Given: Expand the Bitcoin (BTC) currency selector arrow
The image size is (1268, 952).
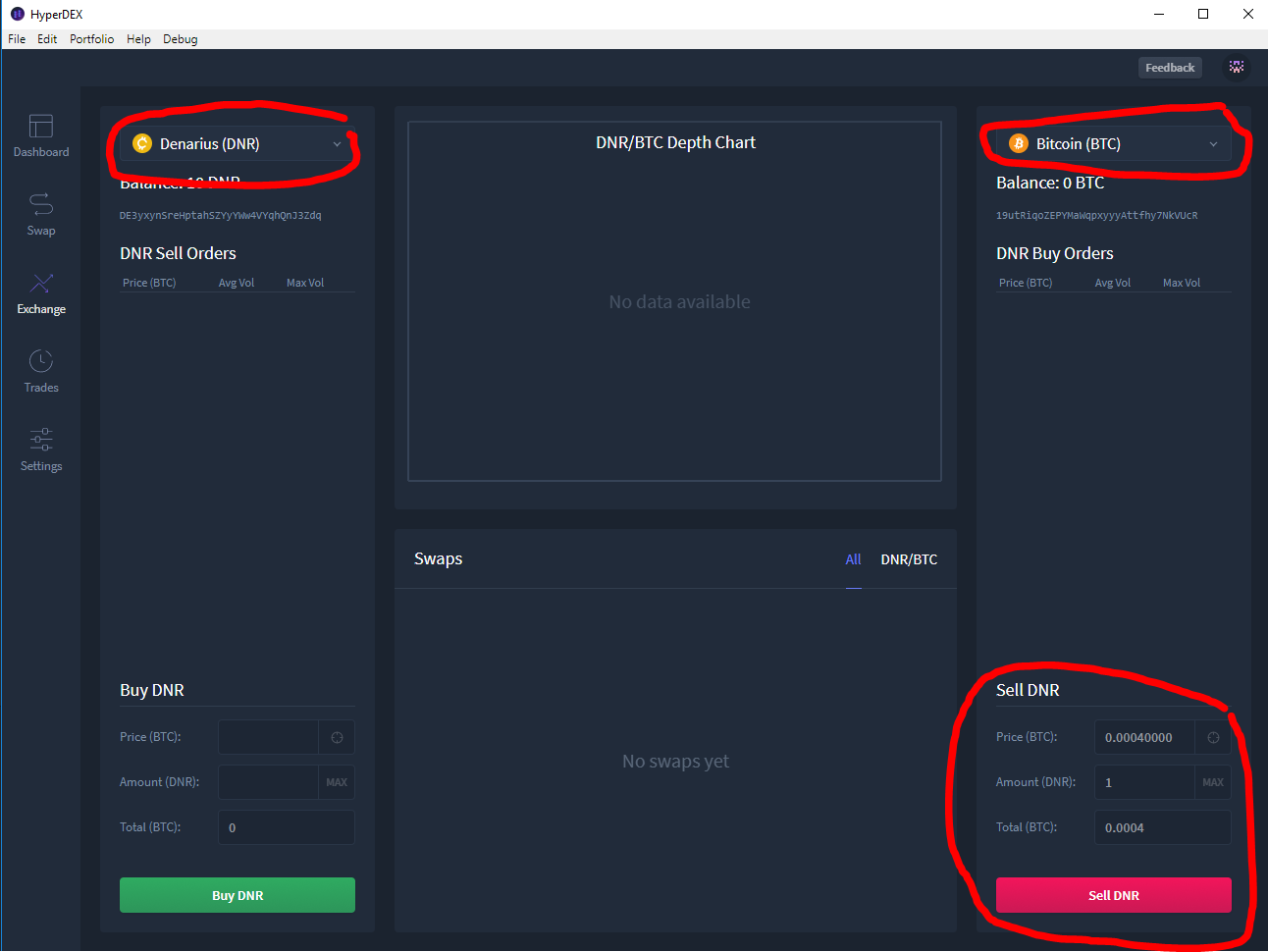Looking at the screenshot, I should click(1213, 144).
